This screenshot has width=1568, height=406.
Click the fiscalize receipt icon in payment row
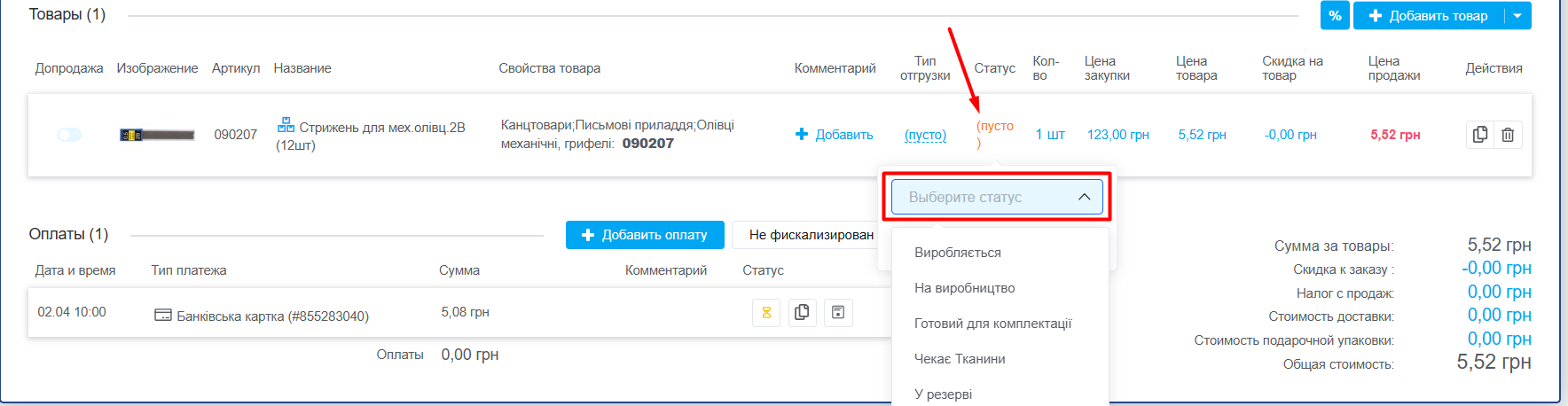coord(838,312)
